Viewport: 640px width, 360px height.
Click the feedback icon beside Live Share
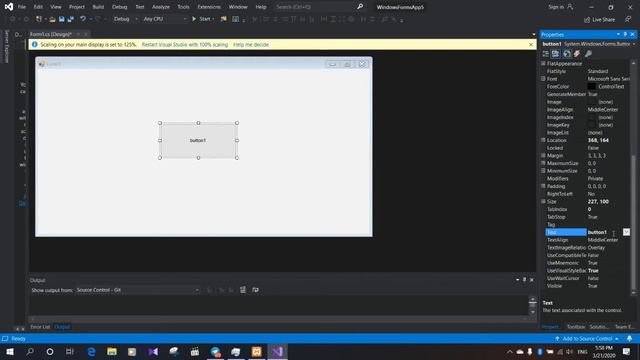[628, 20]
